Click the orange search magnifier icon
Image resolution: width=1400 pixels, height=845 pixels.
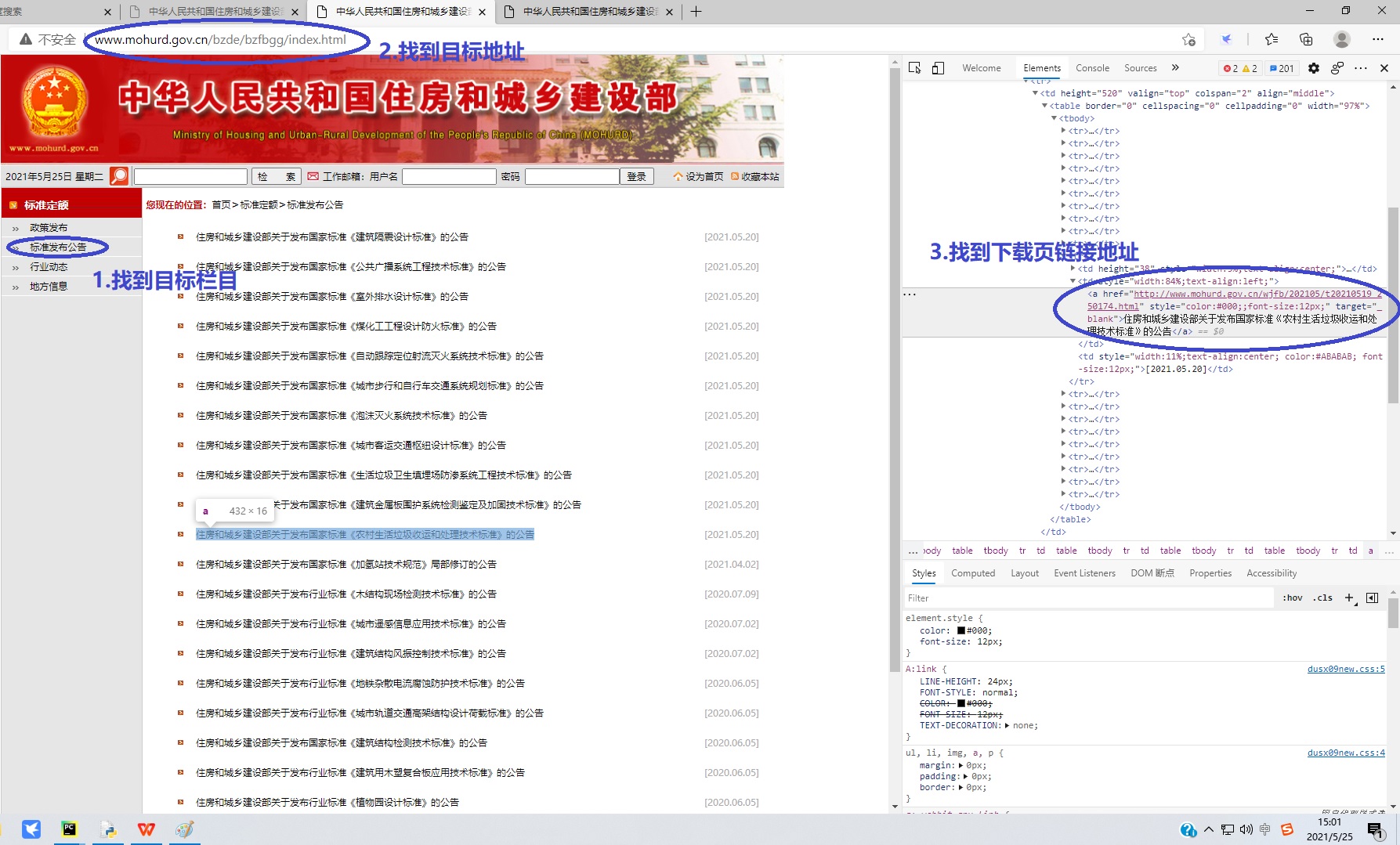(119, 176)
